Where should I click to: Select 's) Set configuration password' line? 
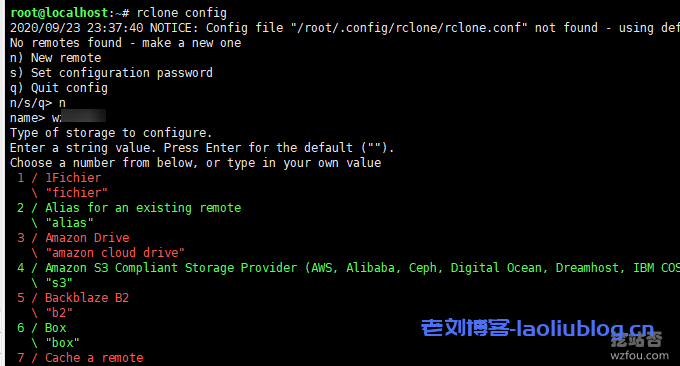(x=111, y=73)
